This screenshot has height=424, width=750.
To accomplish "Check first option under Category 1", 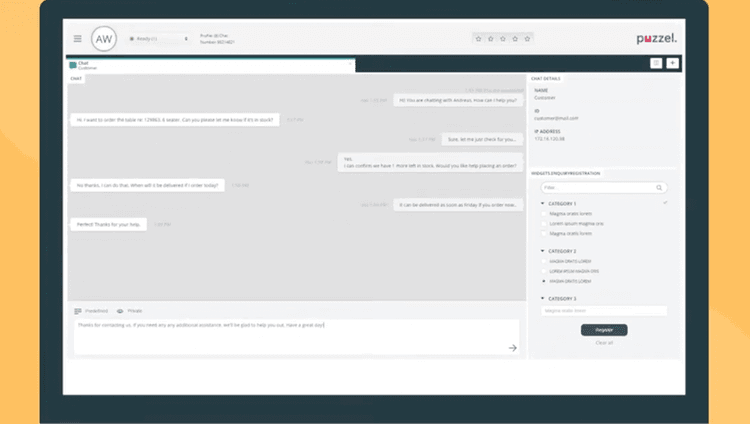I will point(543,214).
